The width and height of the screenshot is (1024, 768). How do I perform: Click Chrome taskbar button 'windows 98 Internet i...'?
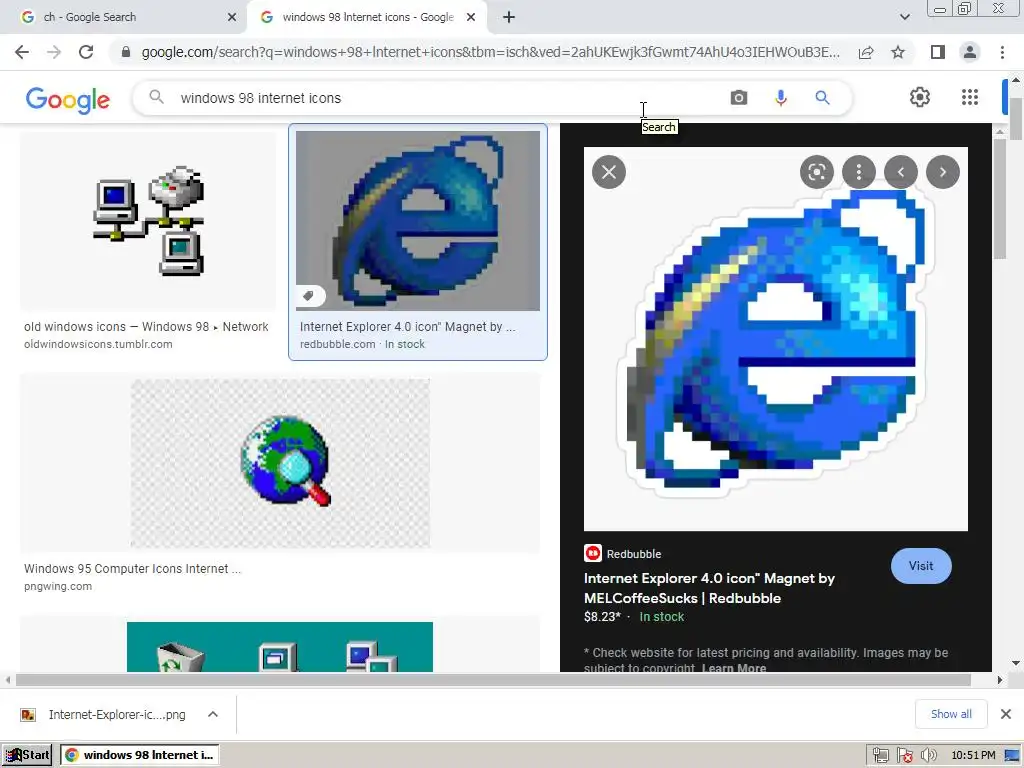tap(140, 755)
